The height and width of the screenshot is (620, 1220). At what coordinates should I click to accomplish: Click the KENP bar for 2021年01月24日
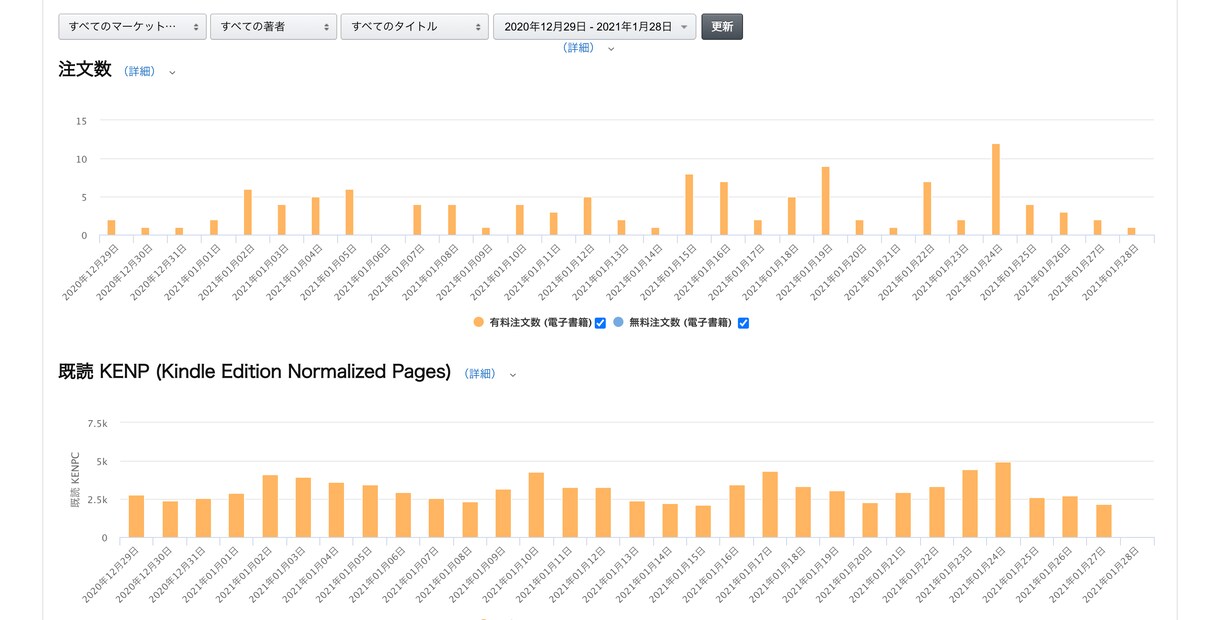(x=1003, y=500)
